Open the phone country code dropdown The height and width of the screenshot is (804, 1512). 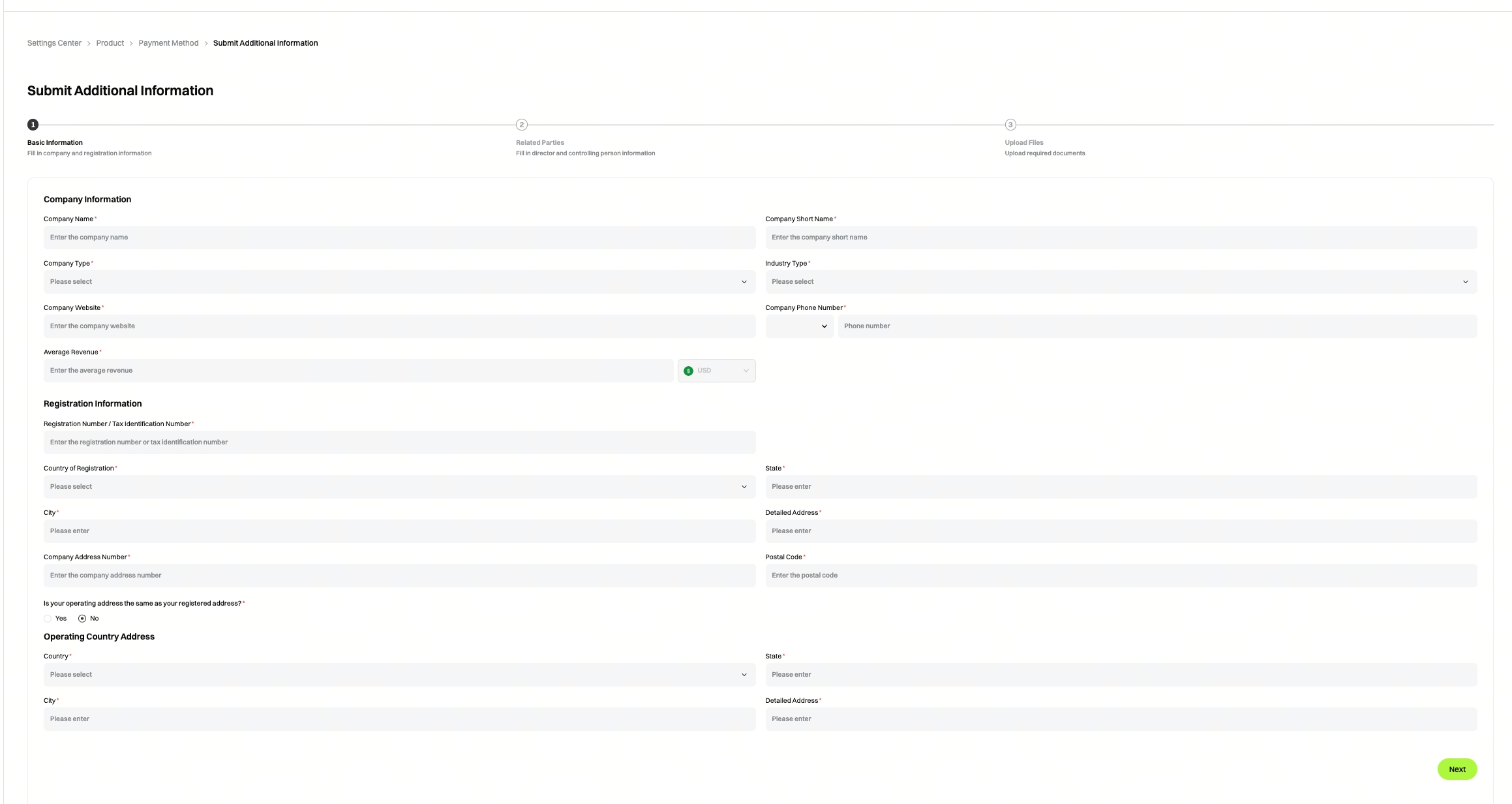[799, 326]
